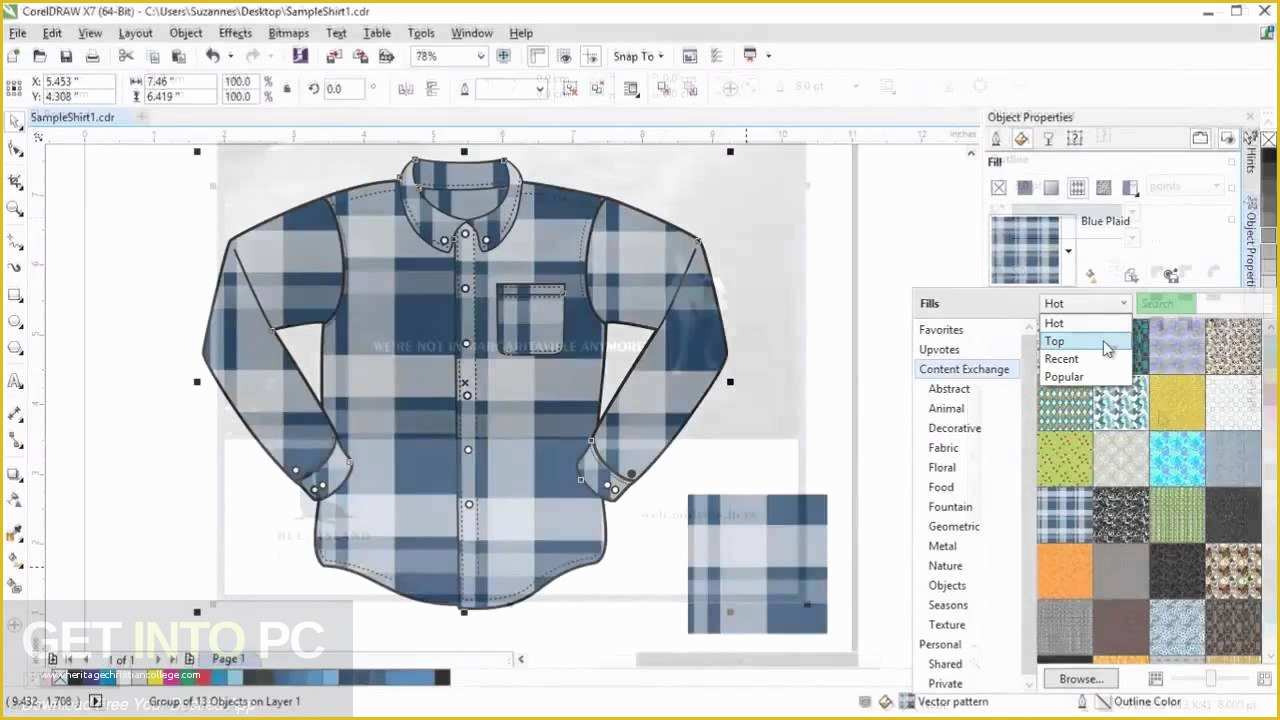Toggle the lock ratio padlock
The height and width of the screenshot is (720, 1280).
pos(288,88)
